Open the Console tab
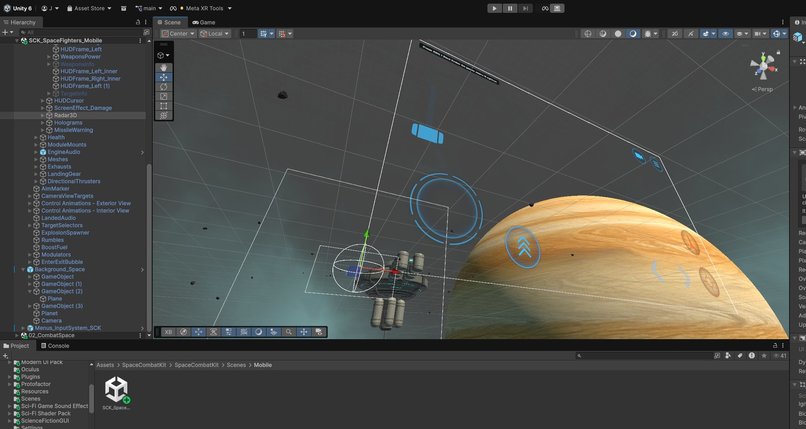806x429 pixels. 55,346
